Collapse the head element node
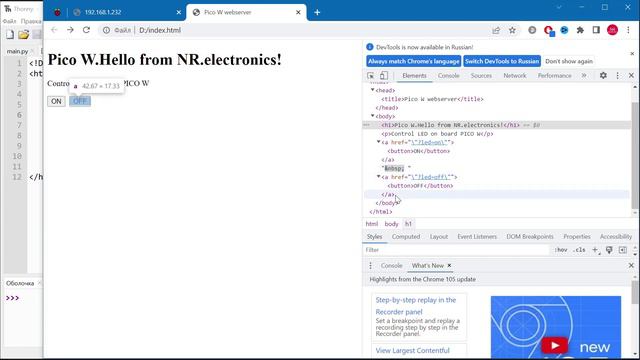The image size is (640, 360). (x=372, y=90)
